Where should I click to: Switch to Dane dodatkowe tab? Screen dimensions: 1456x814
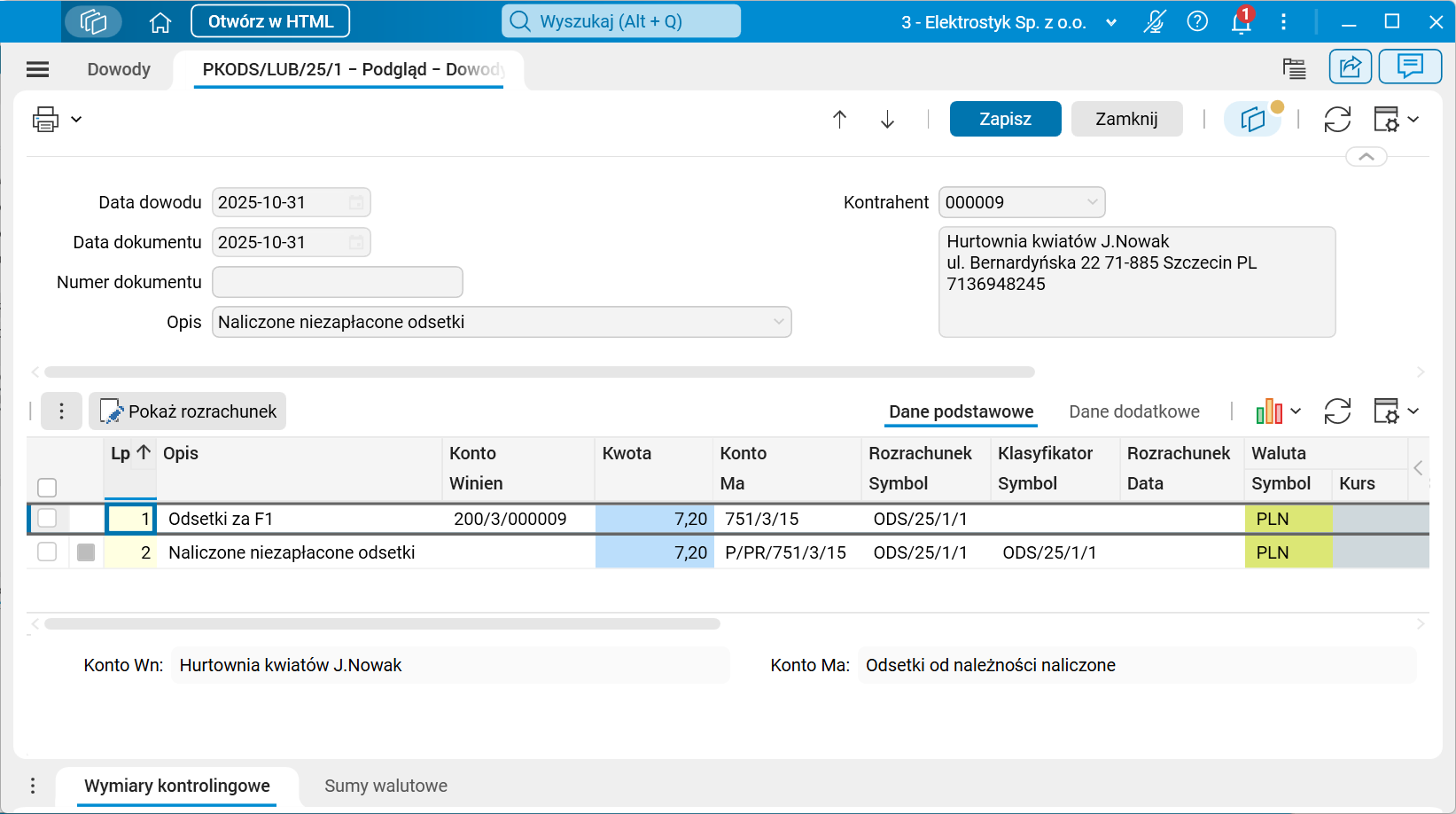pyautogui.click(x=1134, y=411)
